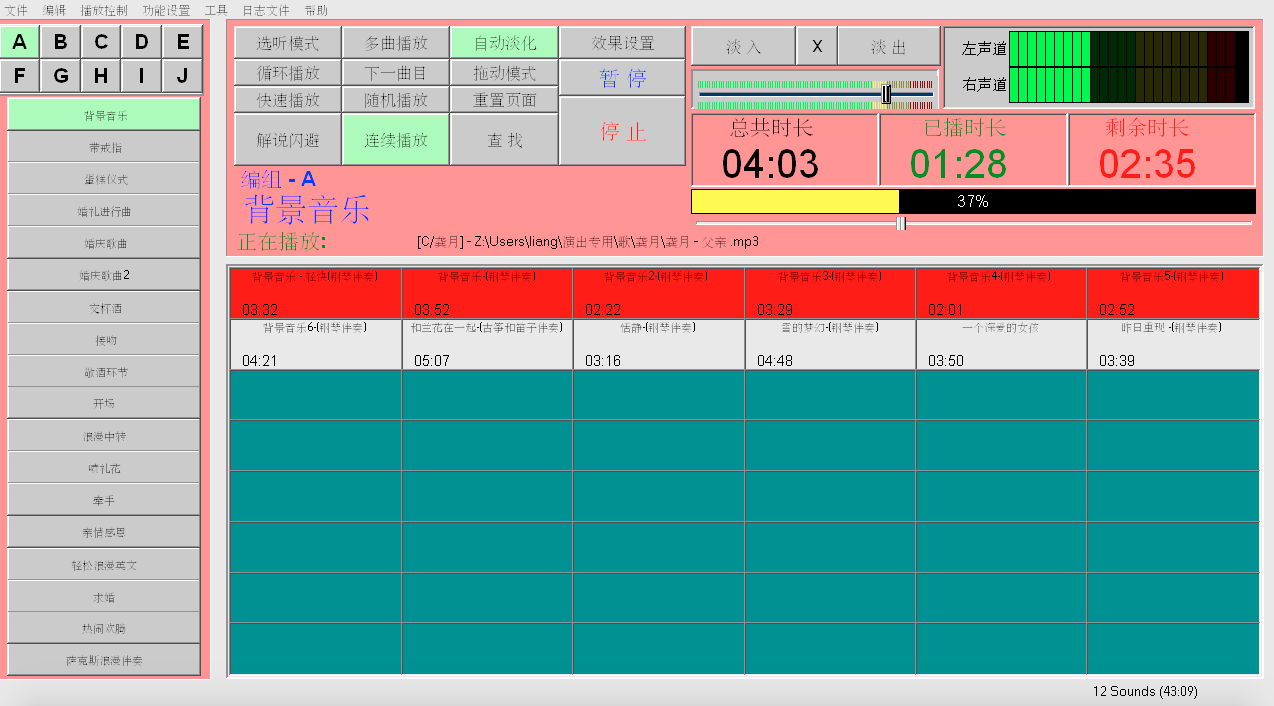The width and height of the screenshot is (1274, 706).
Task: Toggle 随机播放 shuffle playback
Action: tap(396, 100)
